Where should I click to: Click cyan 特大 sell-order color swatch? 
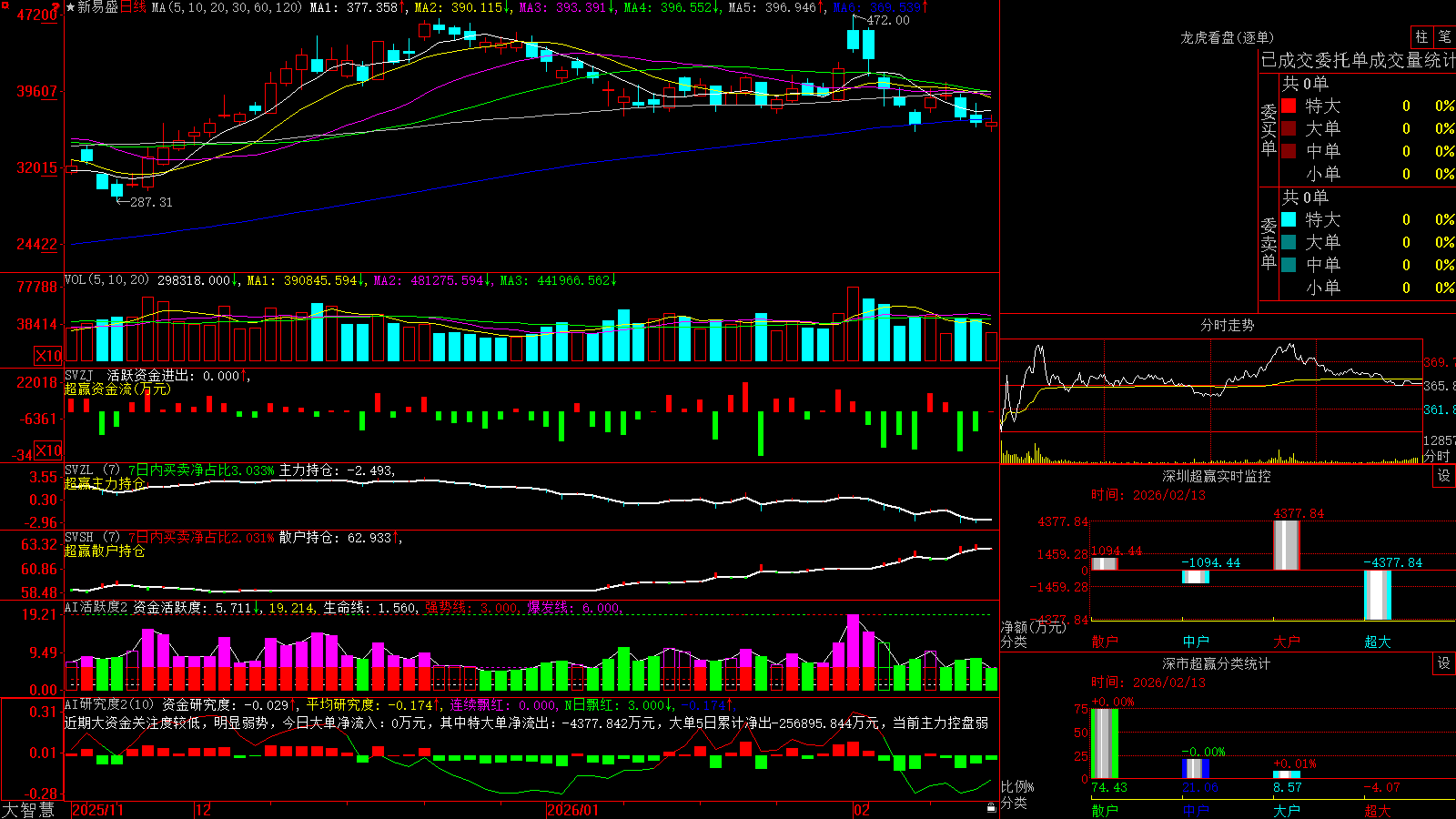point(1289,219)
